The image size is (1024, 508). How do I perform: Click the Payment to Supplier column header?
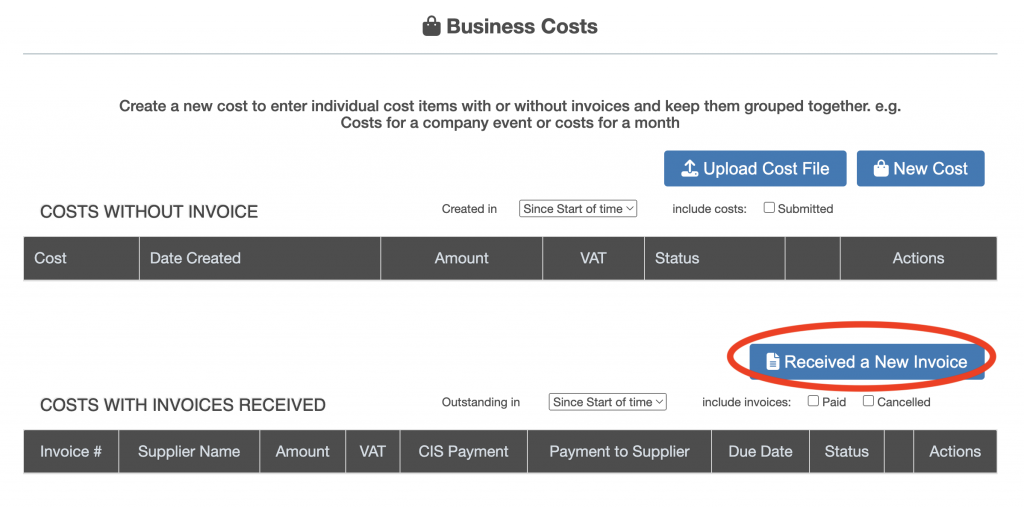(619, 451)
